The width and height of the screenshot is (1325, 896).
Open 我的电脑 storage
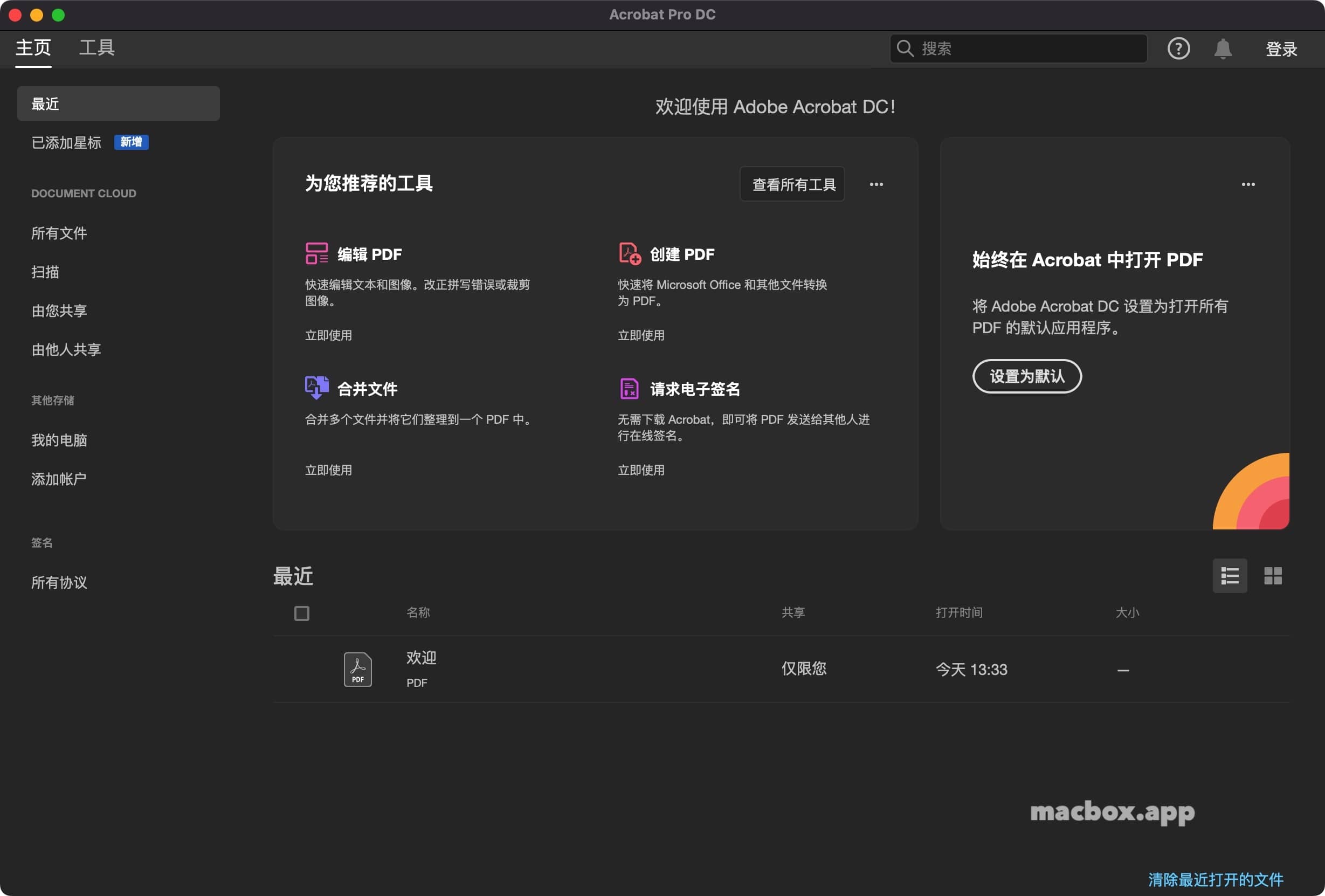coord(59,440)
